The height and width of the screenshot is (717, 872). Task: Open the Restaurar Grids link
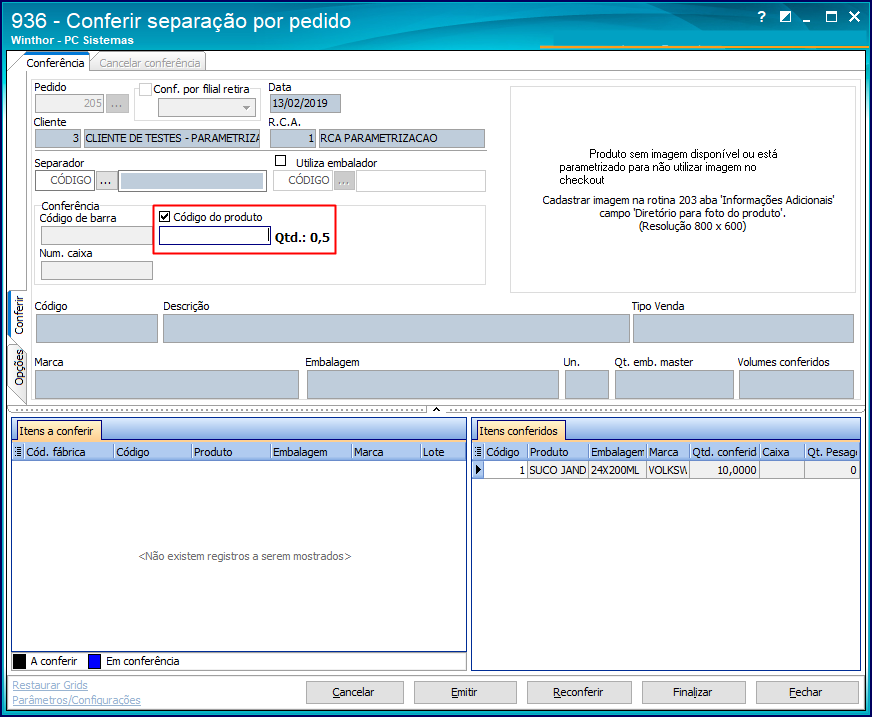[x=50, y=685]
